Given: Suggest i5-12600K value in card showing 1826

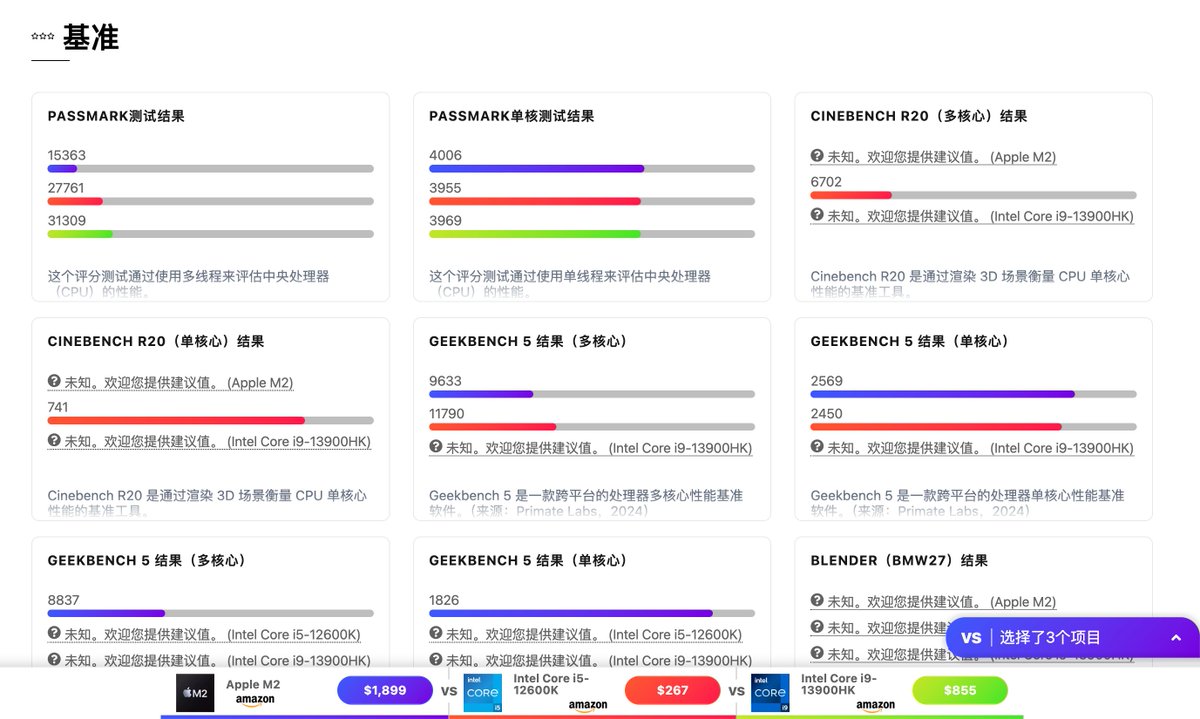Looking at the screenshot, I should click(x=586, y=635).
